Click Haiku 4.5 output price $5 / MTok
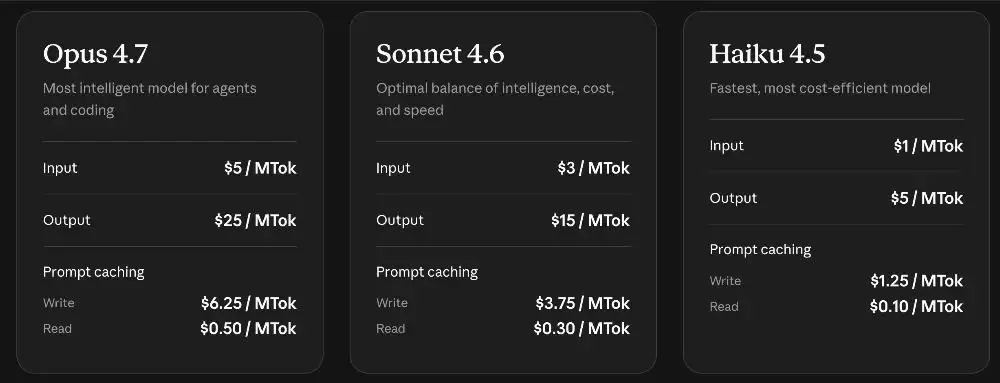This screenshot has width=1000, height=383. coord(927,198)
